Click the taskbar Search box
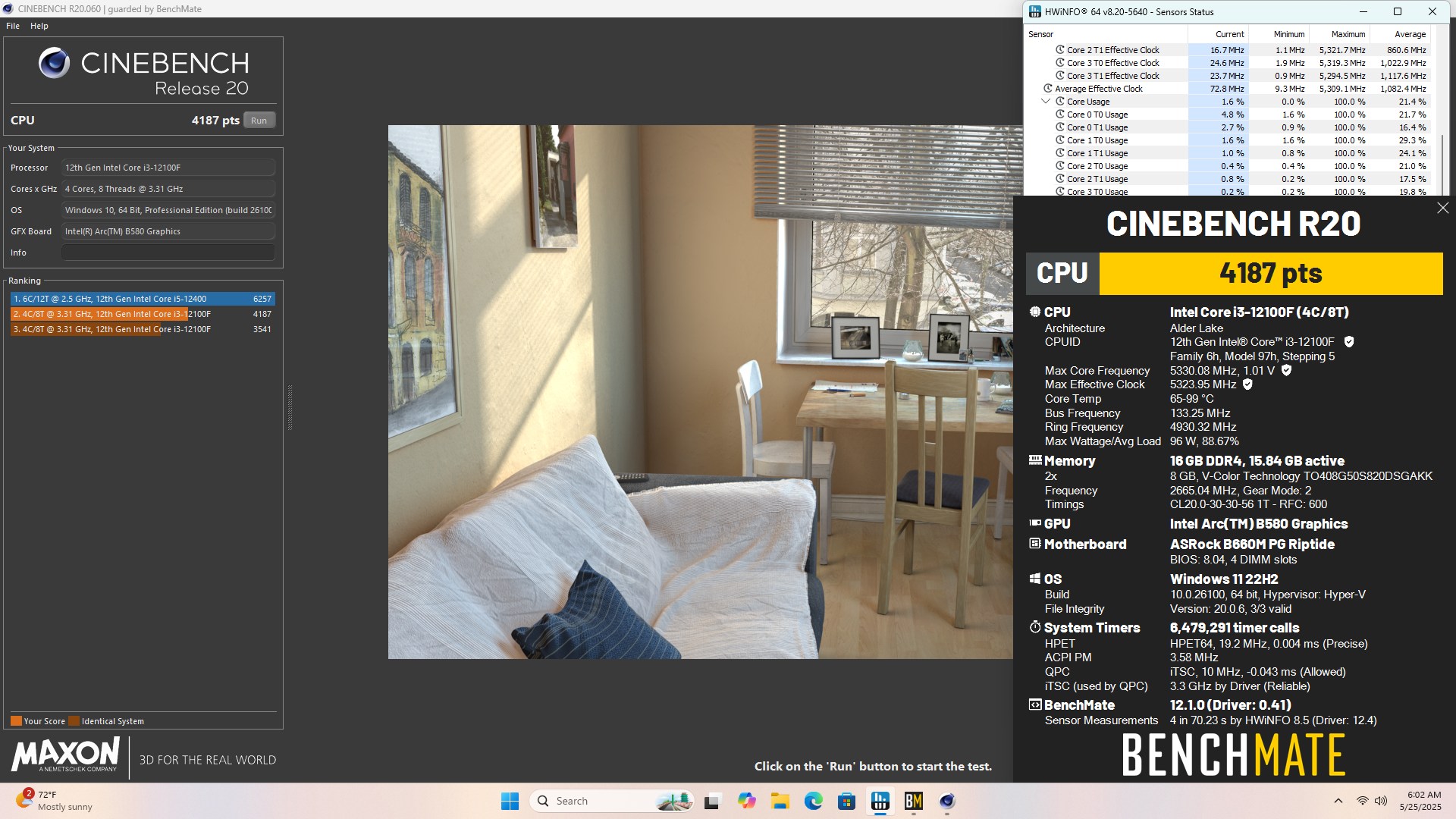This screenshot has width=1456, height=819. [613, 801]
